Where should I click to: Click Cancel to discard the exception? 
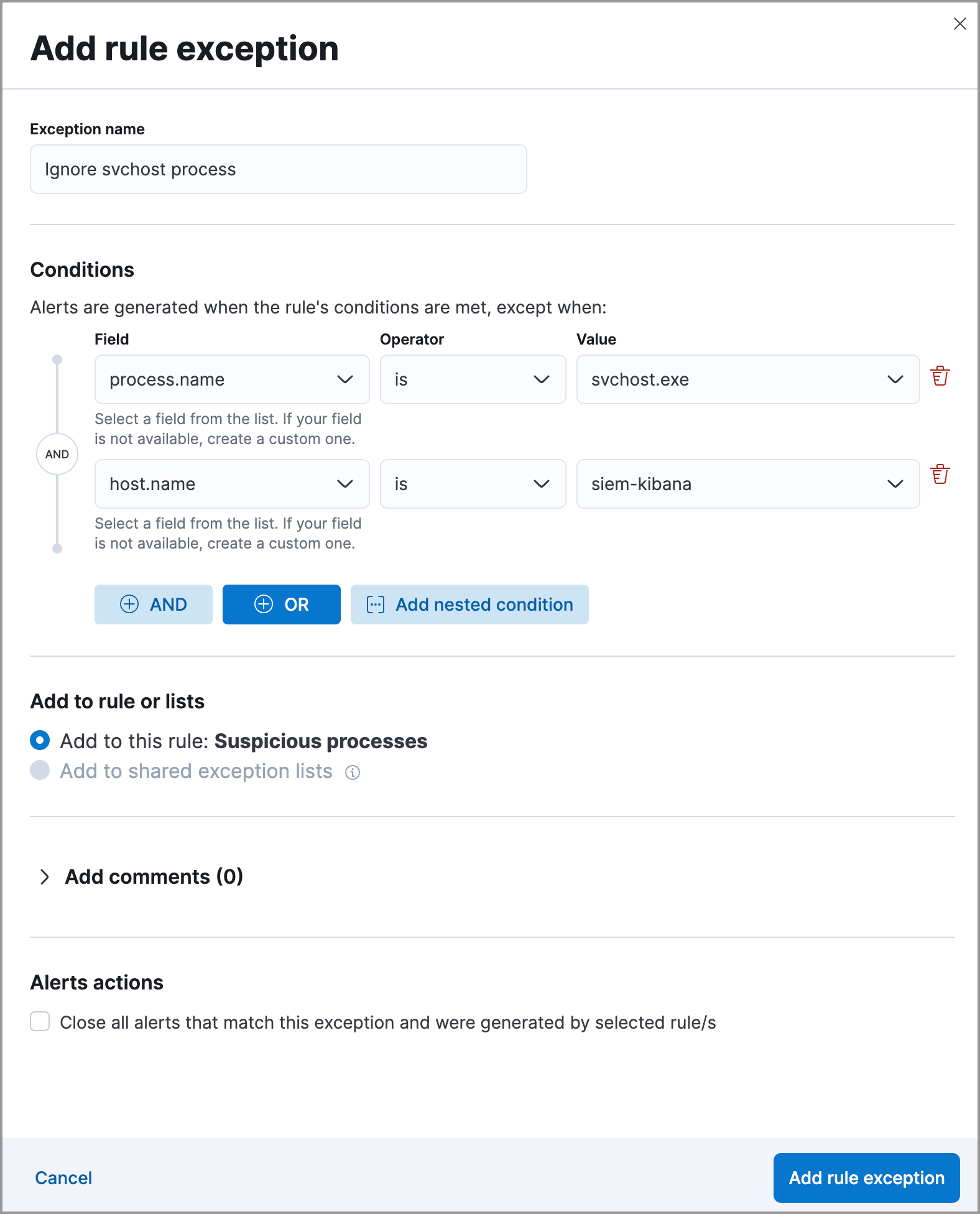pos(63,1177)
